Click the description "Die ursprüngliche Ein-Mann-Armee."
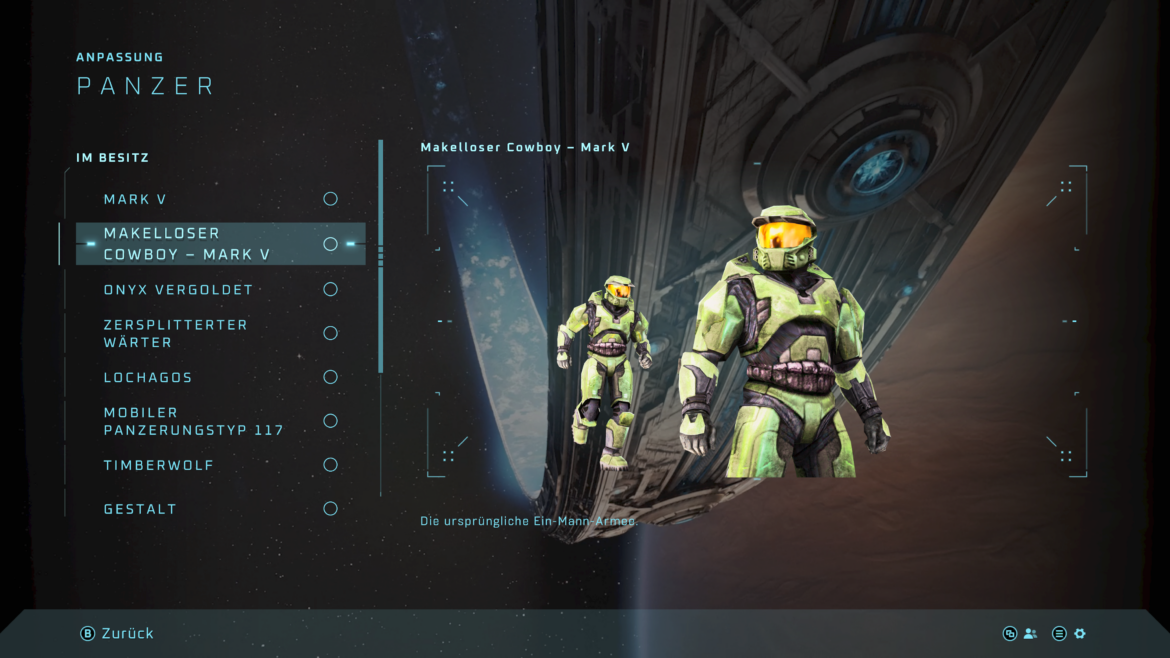Viewport: 1170px width, 658px height. pyautogui.click(x=528, y=521)
